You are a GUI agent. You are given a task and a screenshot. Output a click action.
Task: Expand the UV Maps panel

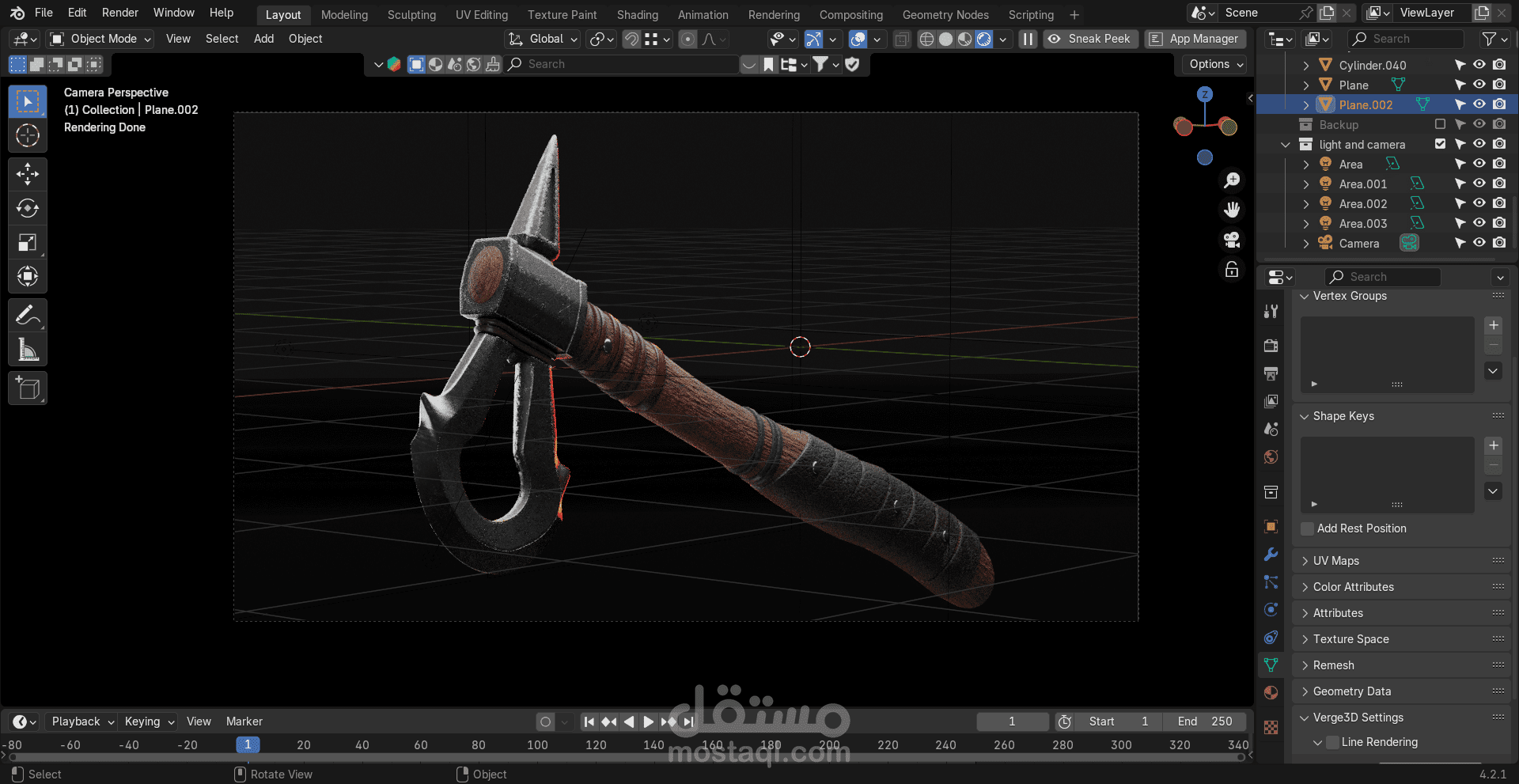[x=1336, y=561]
